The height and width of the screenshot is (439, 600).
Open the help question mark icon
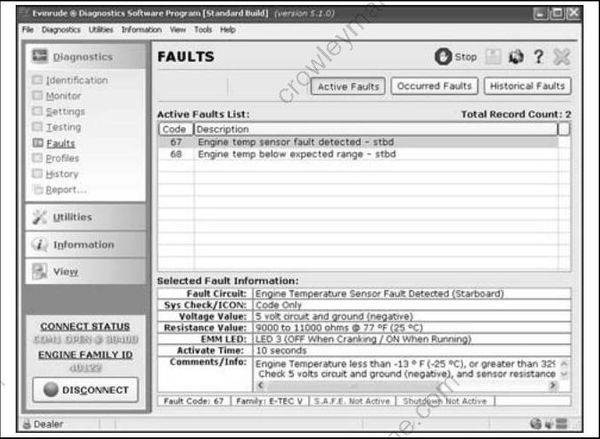(x=539, y=57)
